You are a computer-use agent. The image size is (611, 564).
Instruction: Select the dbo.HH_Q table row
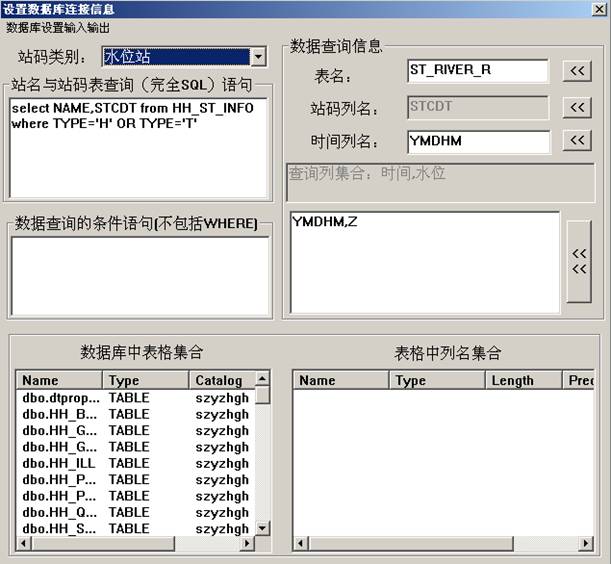tap(60, 512)
